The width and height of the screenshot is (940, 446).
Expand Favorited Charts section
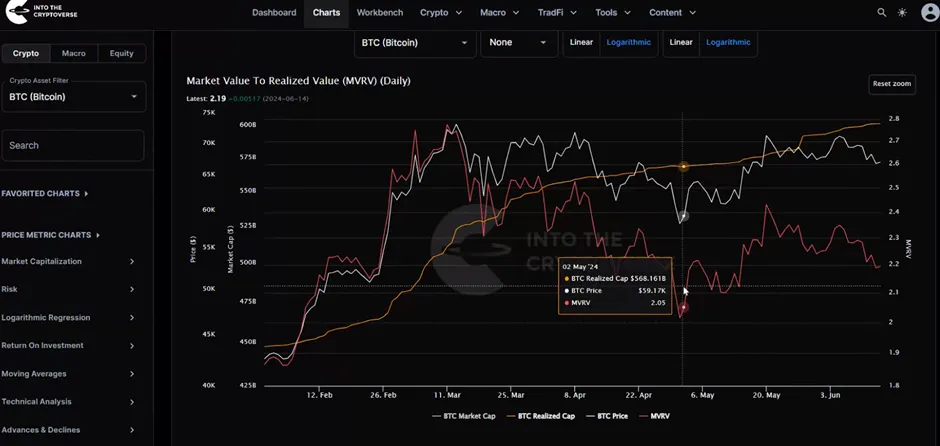click(45, 194)
